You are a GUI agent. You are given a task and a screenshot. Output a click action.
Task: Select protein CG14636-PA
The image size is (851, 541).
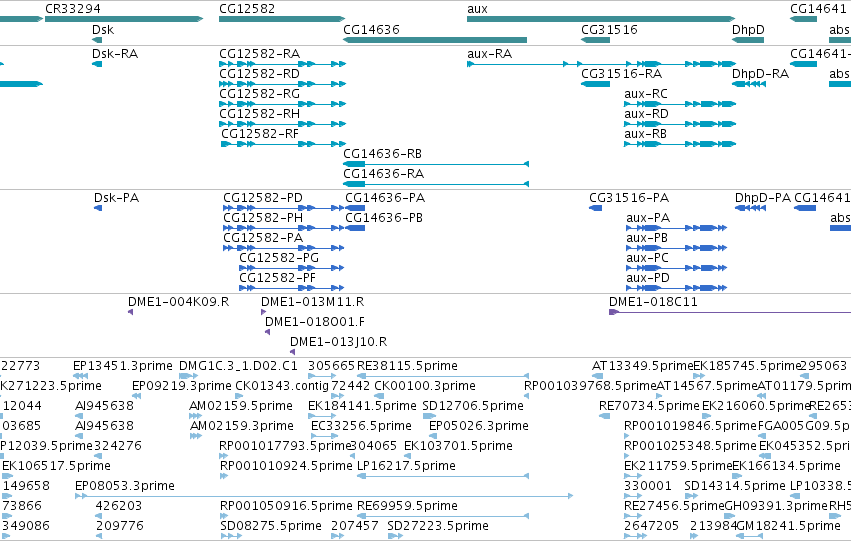click(x=385, y=198)
